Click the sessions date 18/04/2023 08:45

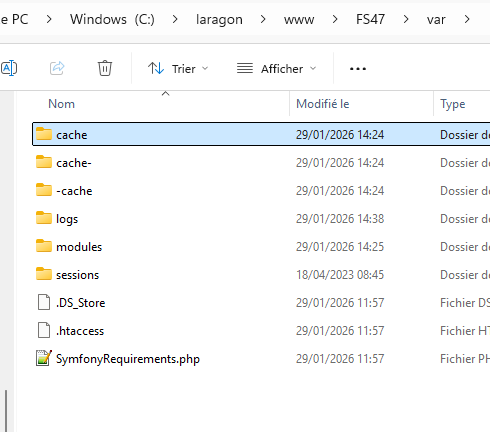tap(340, 275)
